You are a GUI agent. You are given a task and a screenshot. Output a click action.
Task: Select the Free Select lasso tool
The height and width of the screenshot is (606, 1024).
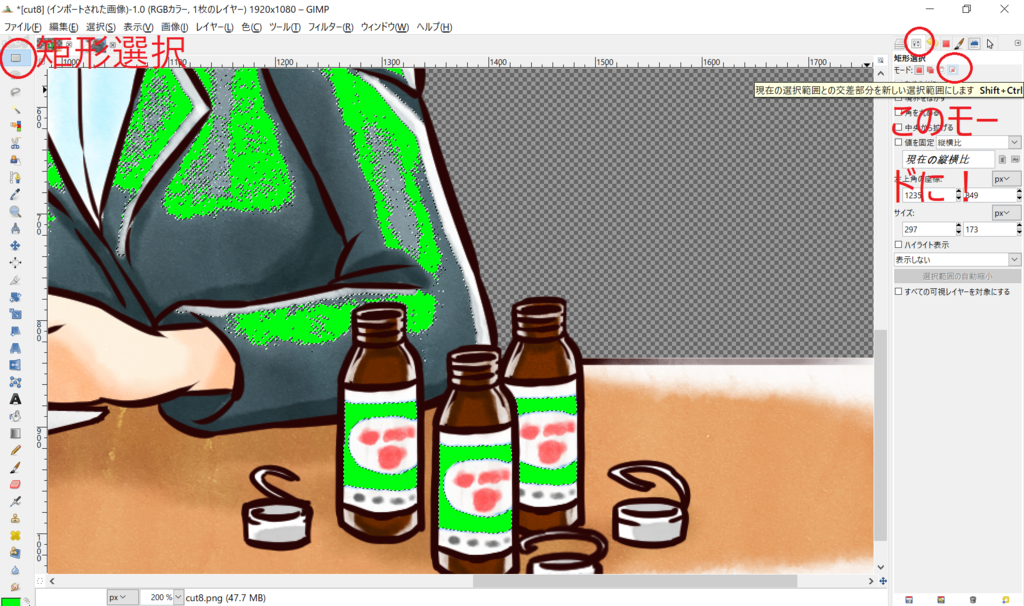[x=16, y=92]
